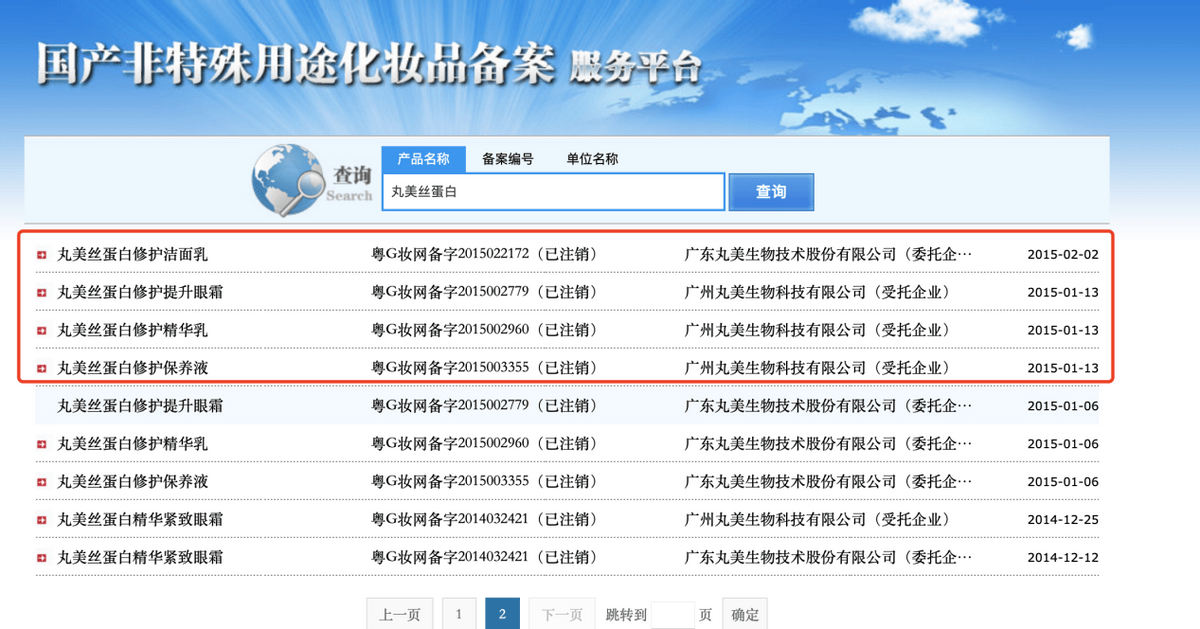Click red plus icon for 修护保养液 dated 2015-01-13
Image resolution: width=1200 pixels, height=629 pixels.
(41, 369)
